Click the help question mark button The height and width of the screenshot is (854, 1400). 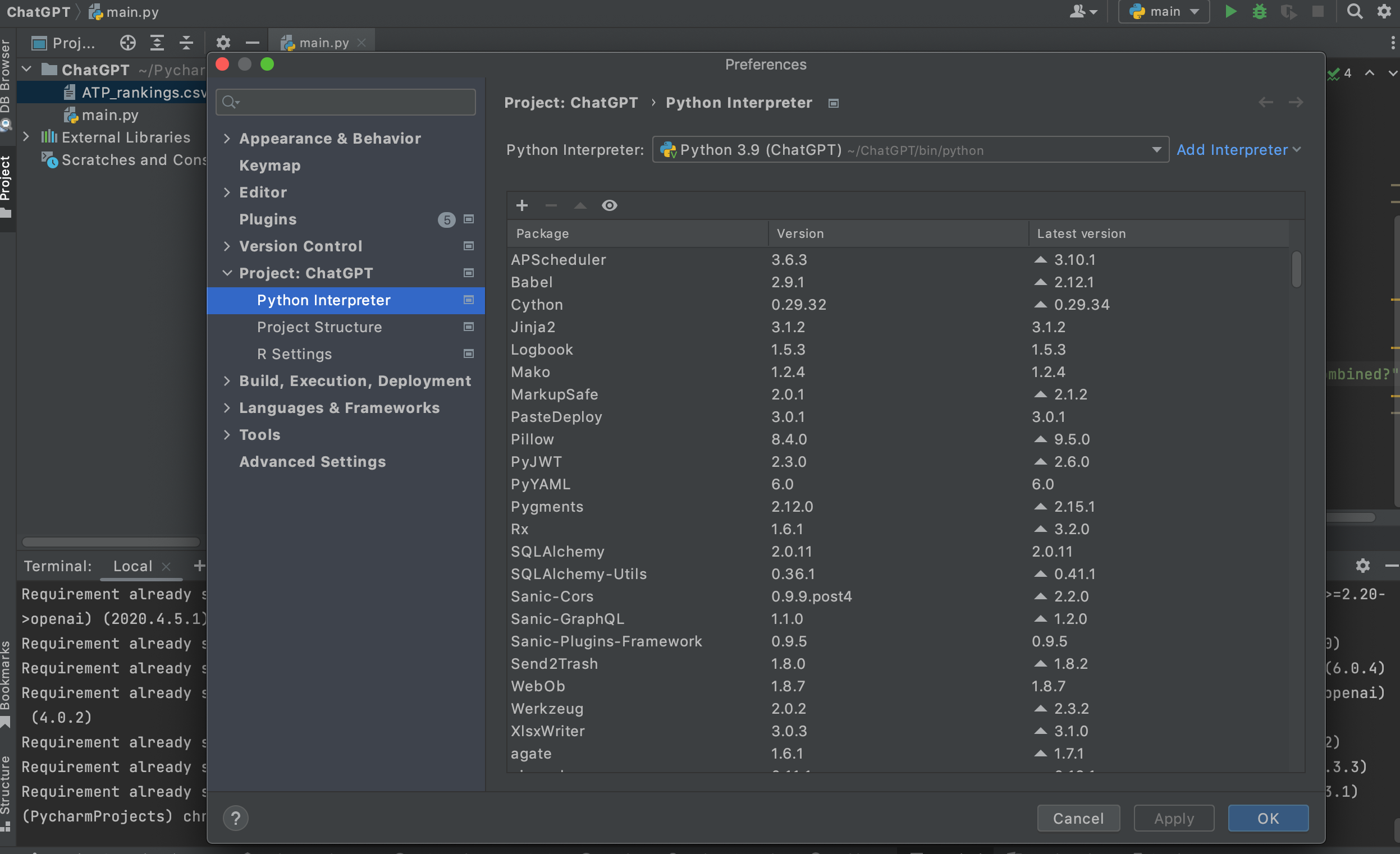(x=235, y=818)
